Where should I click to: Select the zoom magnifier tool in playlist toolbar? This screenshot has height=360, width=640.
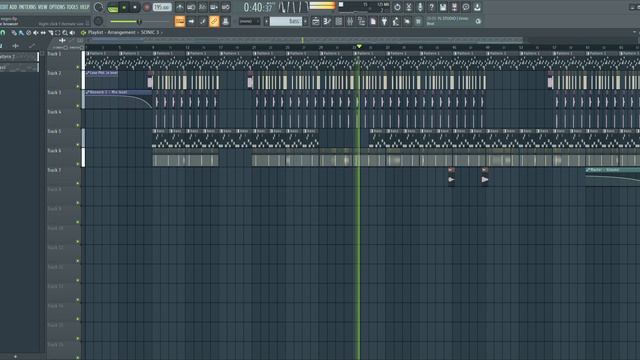pyautogui.click(x=65, y=33)
